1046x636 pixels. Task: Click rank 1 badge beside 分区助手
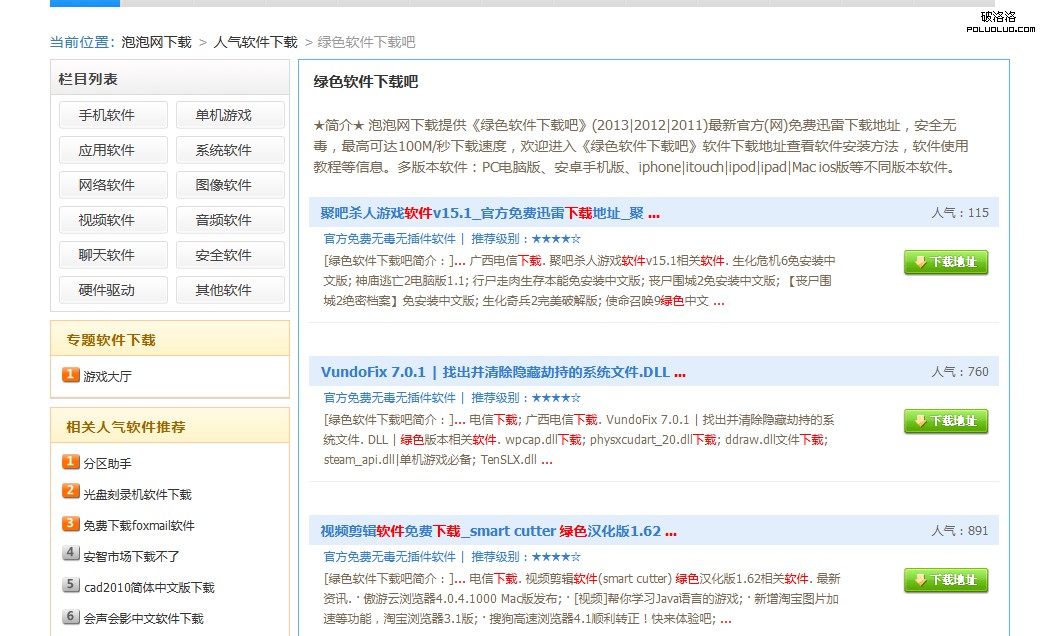point(71,462)
